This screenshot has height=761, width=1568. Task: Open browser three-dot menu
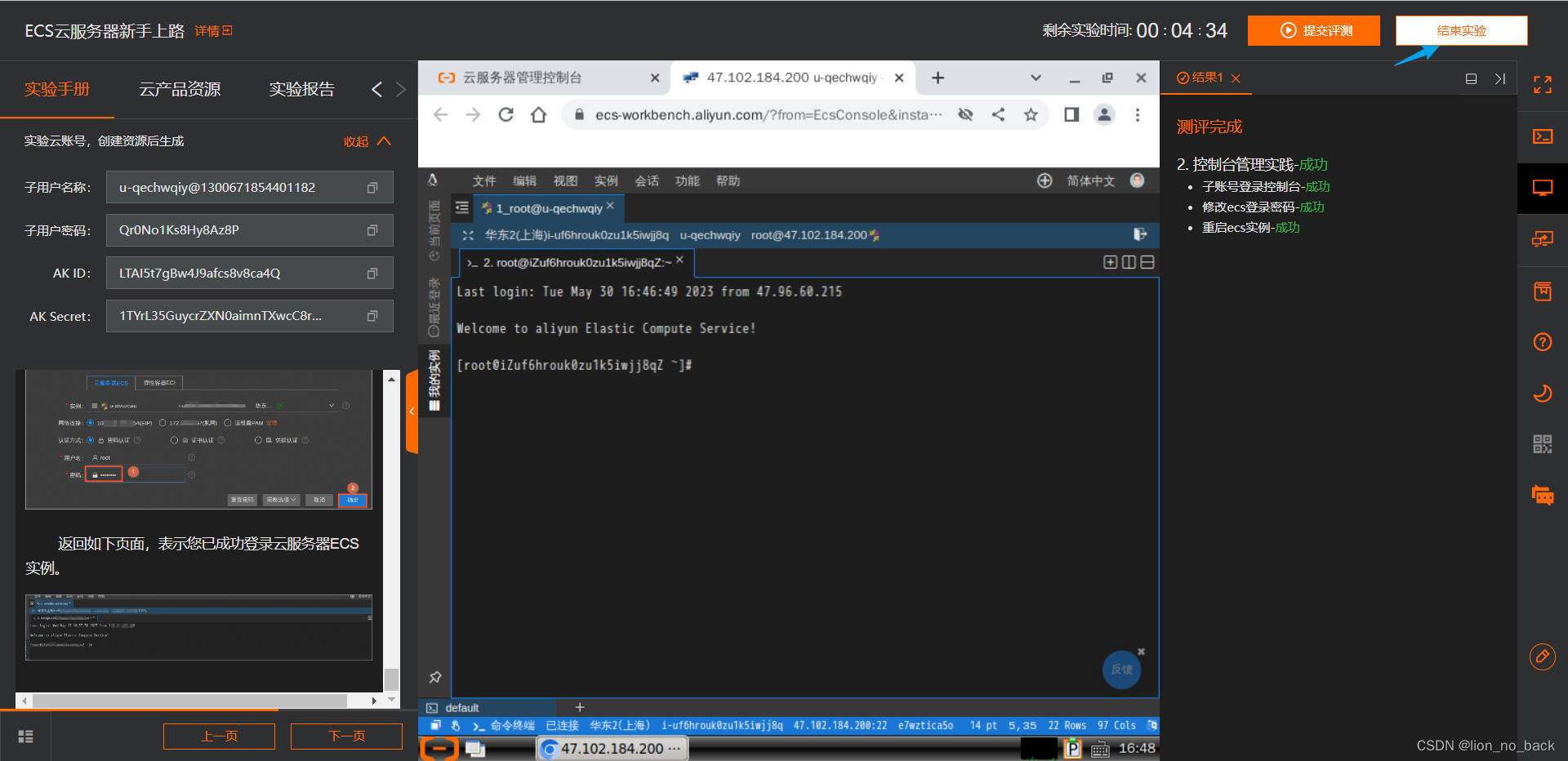tap(1137, 115)
